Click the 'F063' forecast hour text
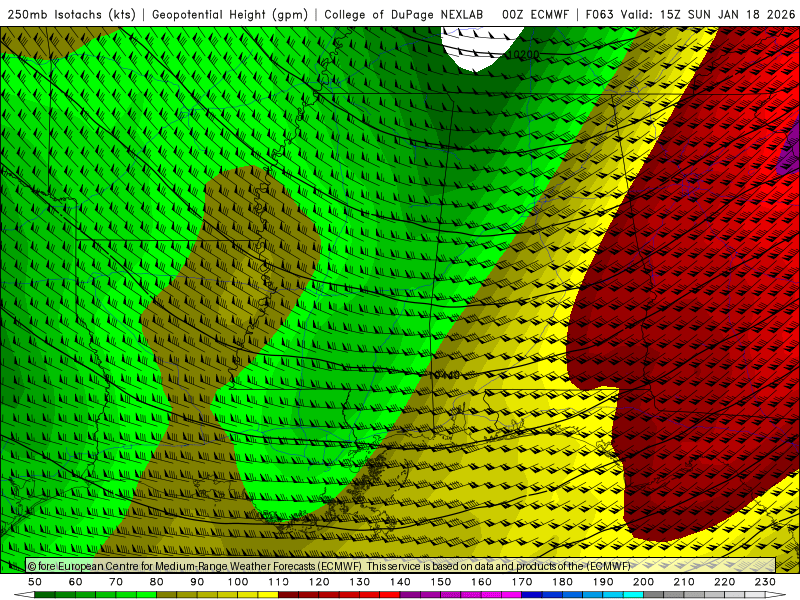 point(599,14)
